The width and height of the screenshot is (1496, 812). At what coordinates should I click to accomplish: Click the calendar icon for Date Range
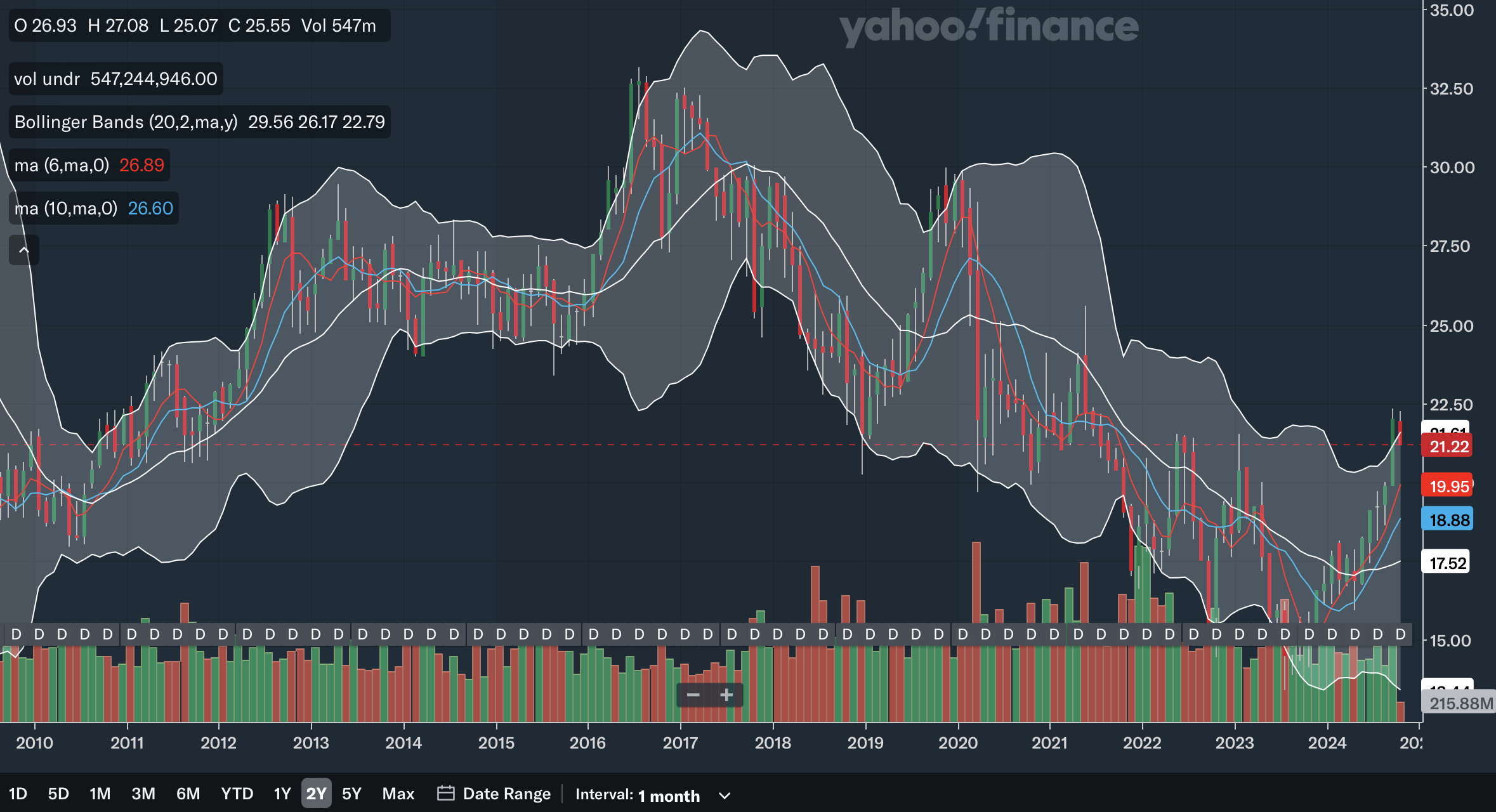click(445, 794)
